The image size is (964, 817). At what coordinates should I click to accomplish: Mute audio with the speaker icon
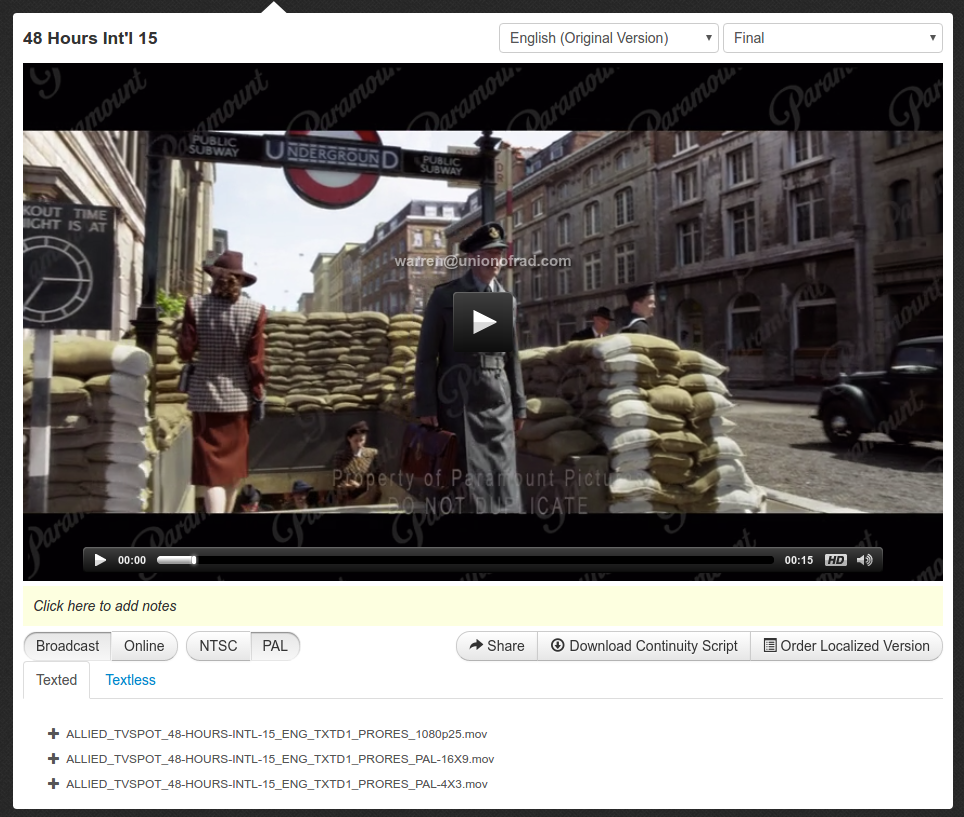(864, 560)
